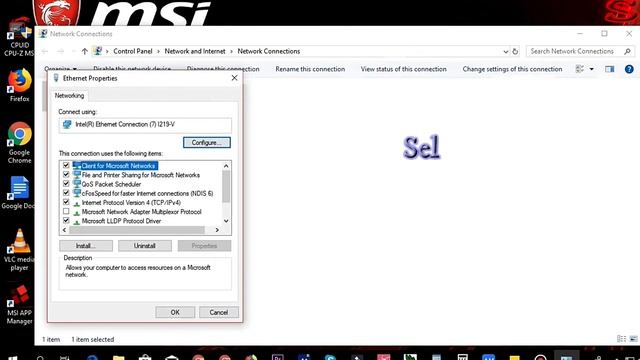Uncheck Internet Protocol Version 4 checkbox

pos(66,202)
